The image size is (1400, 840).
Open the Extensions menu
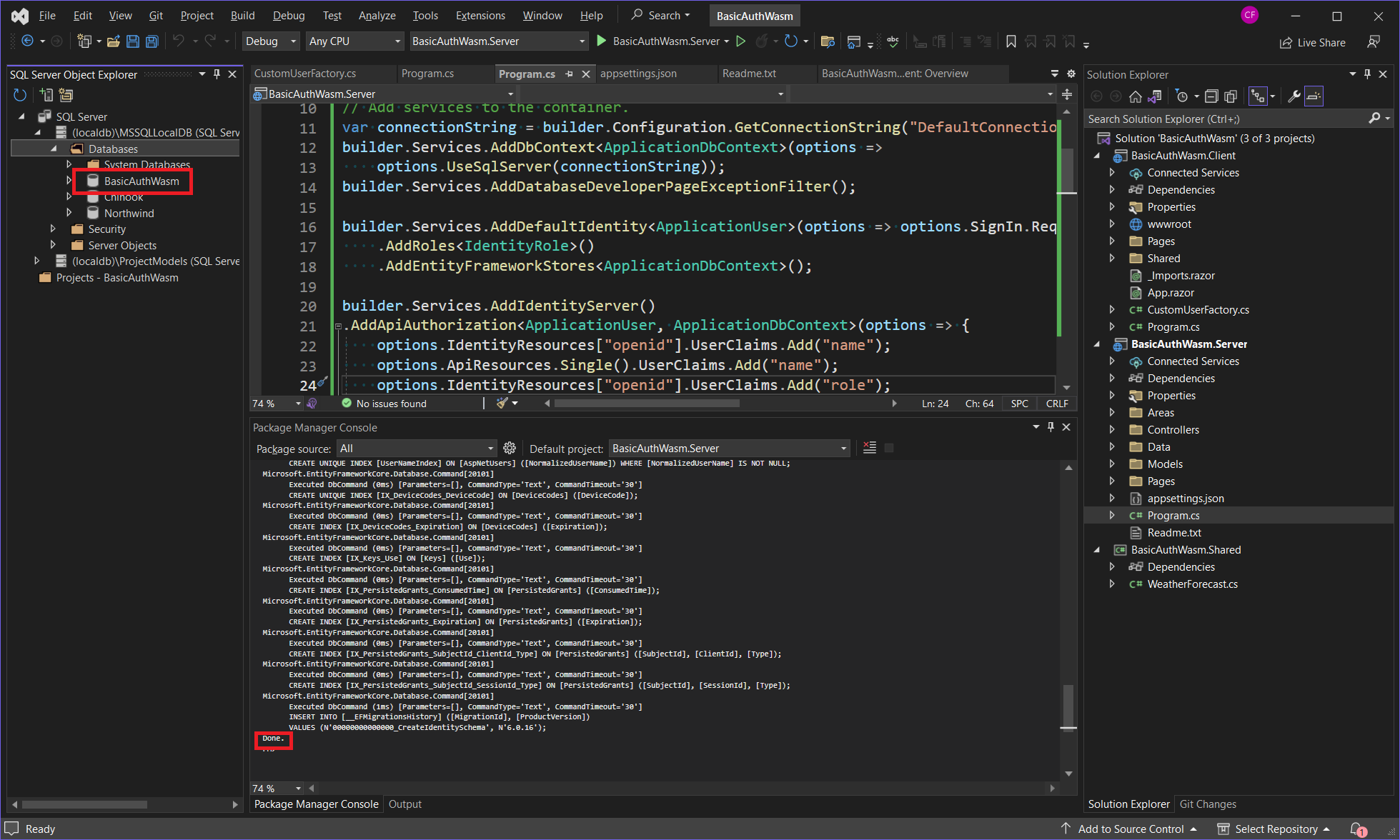coord(480,15)
